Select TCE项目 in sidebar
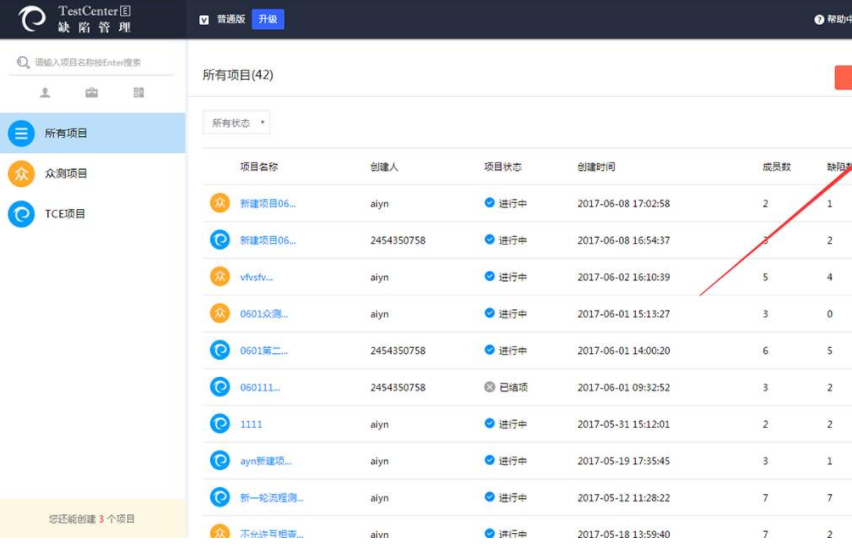Image resolution: width=852 pixels, height=554 pixels. coord(92,214)
